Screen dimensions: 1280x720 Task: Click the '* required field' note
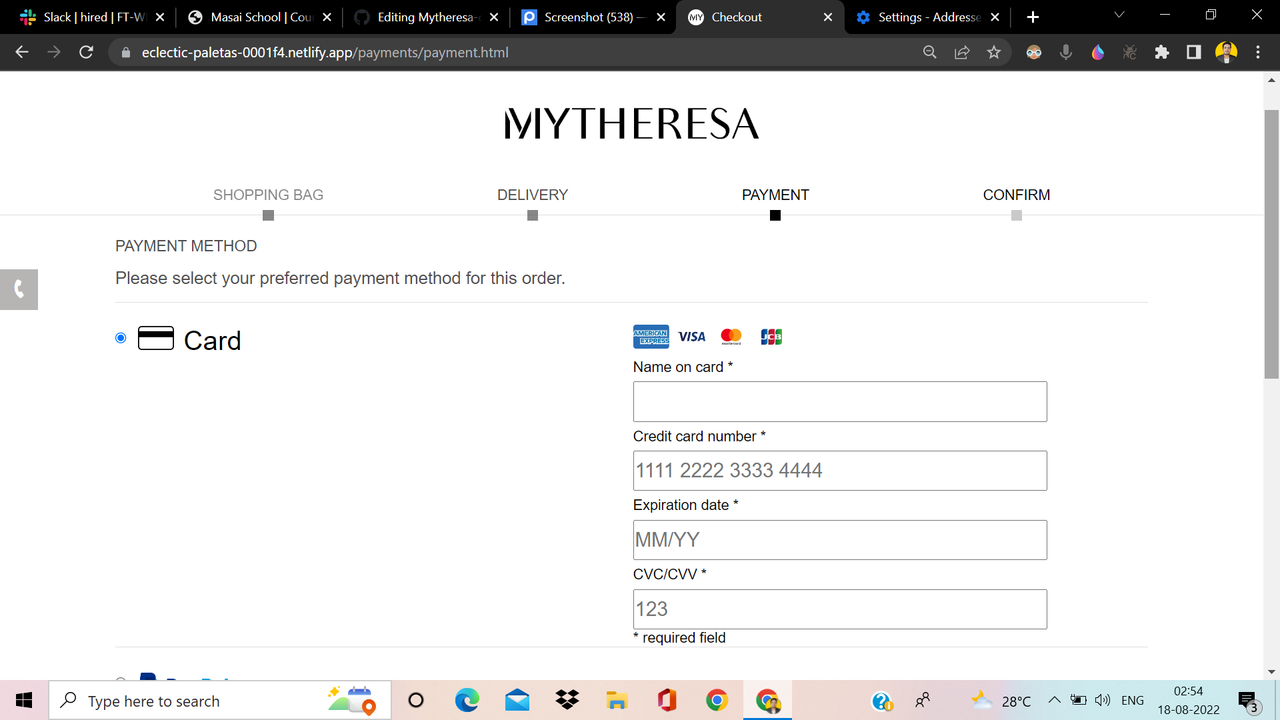click(x=679, y=637)
